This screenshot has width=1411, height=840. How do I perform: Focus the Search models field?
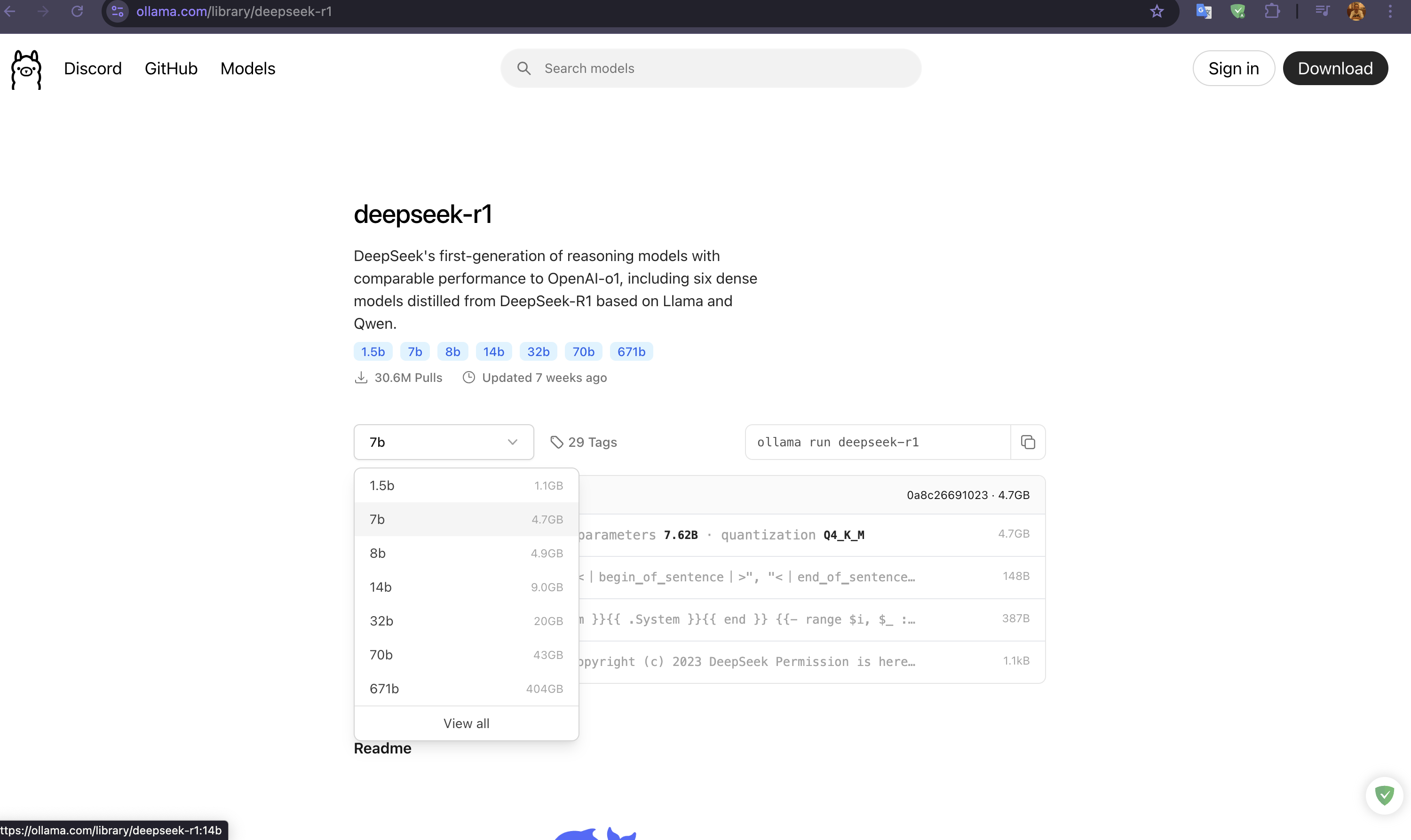coord(710,69)
